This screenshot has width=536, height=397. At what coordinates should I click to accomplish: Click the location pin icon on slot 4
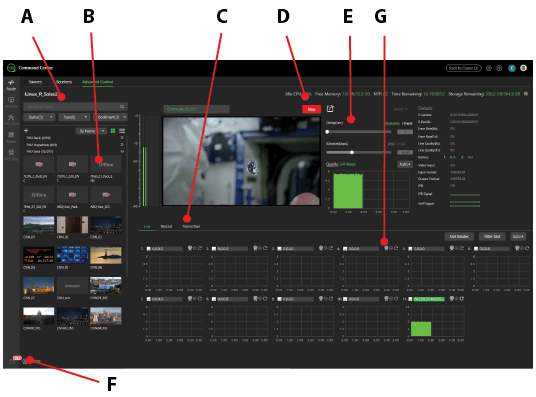386,248
